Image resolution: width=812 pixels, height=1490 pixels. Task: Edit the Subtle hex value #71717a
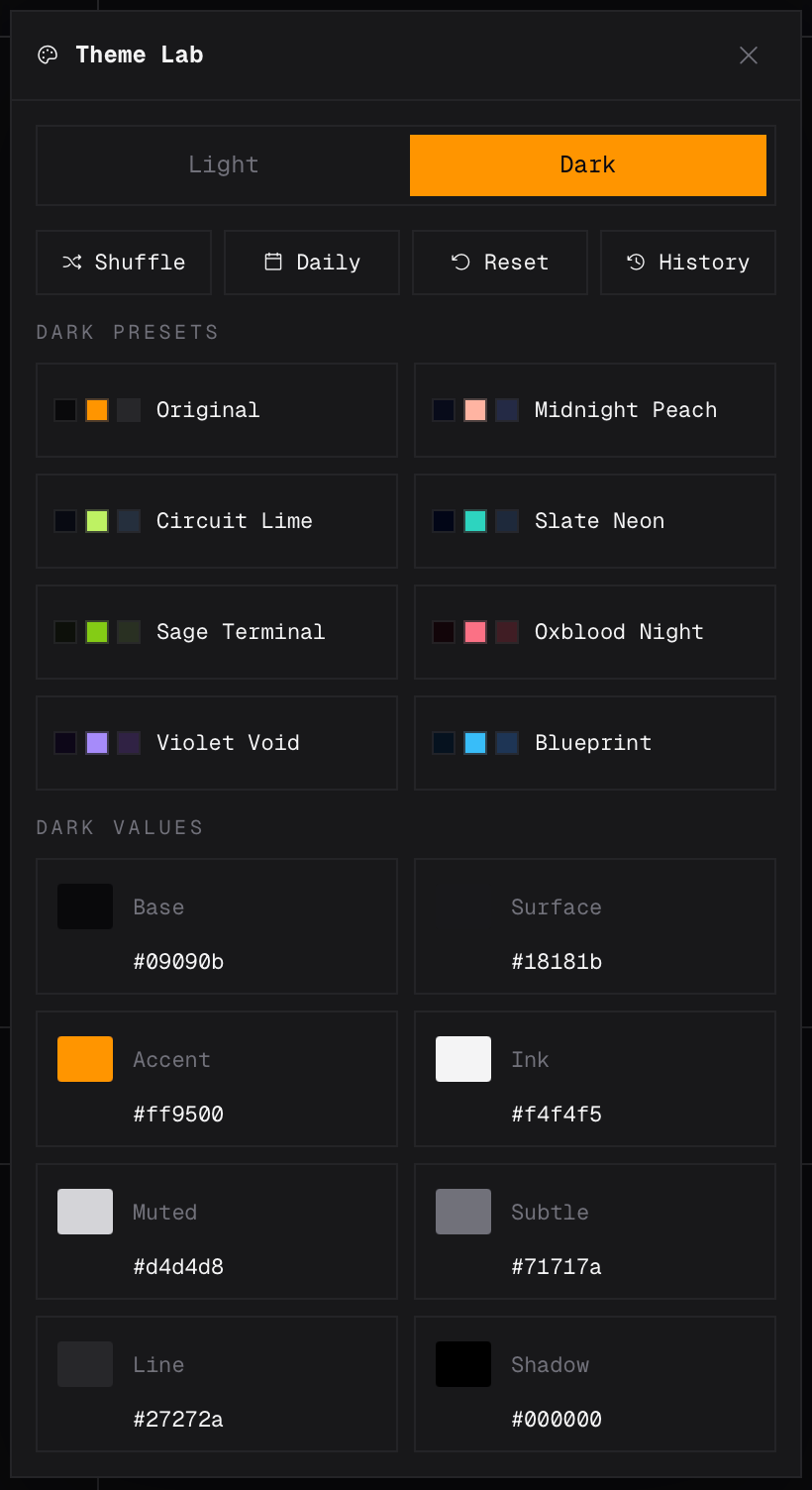pos(557,1267)
